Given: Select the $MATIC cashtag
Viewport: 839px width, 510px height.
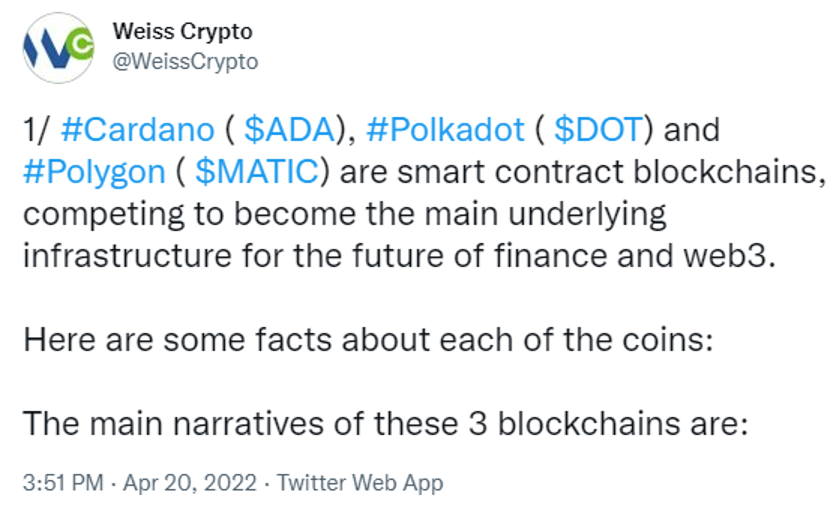Looking at the screenshot, I should (257, 172).
